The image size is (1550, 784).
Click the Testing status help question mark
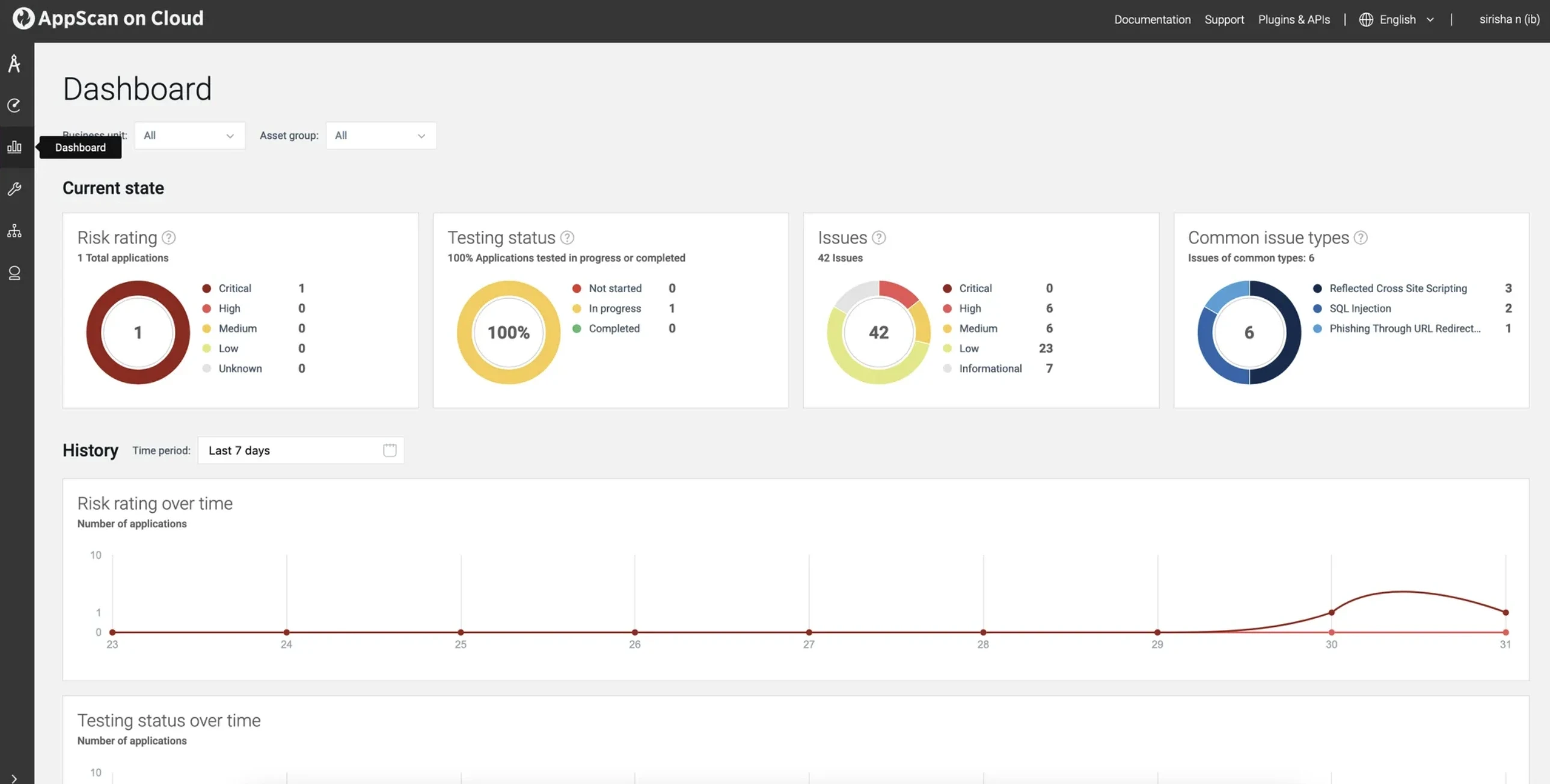[566, 237]
